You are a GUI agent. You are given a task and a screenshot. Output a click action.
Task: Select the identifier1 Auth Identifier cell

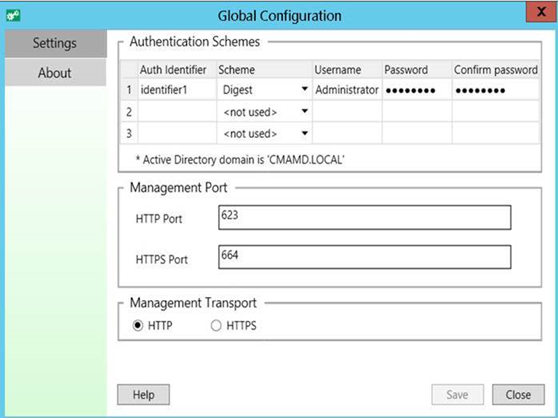[177, 90]
